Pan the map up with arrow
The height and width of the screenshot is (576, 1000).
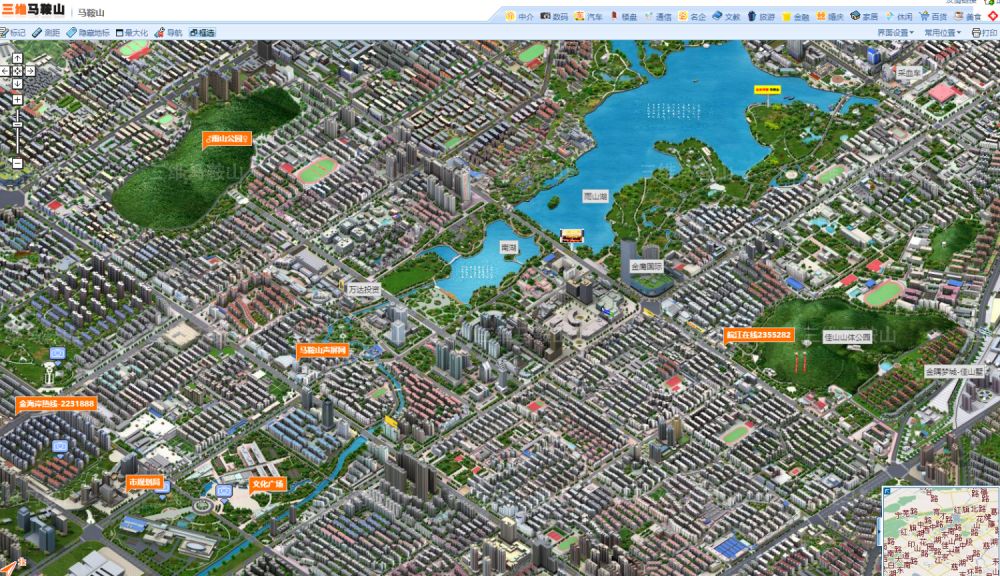(x=17, y=59)
